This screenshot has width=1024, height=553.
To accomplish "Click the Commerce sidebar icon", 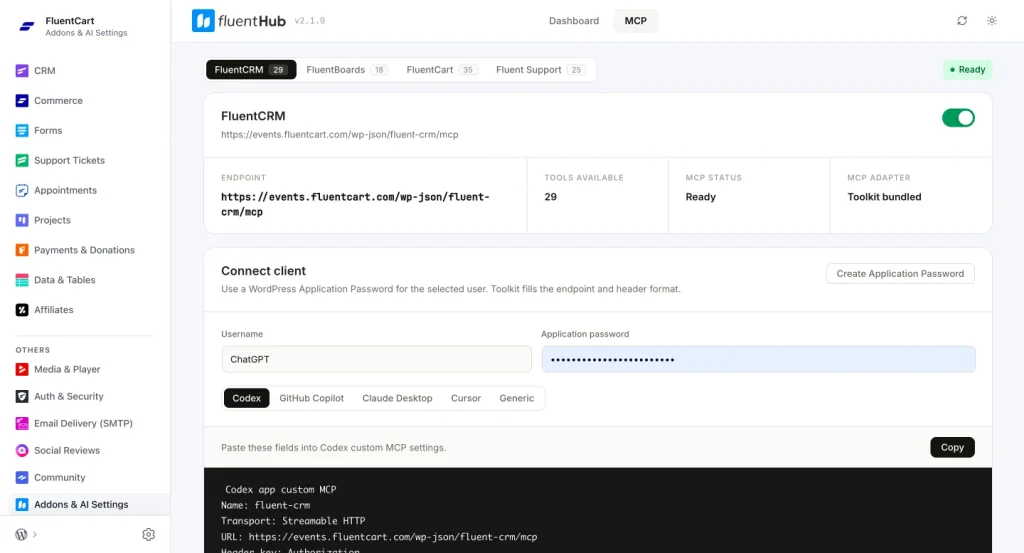I will pos(22,101).
